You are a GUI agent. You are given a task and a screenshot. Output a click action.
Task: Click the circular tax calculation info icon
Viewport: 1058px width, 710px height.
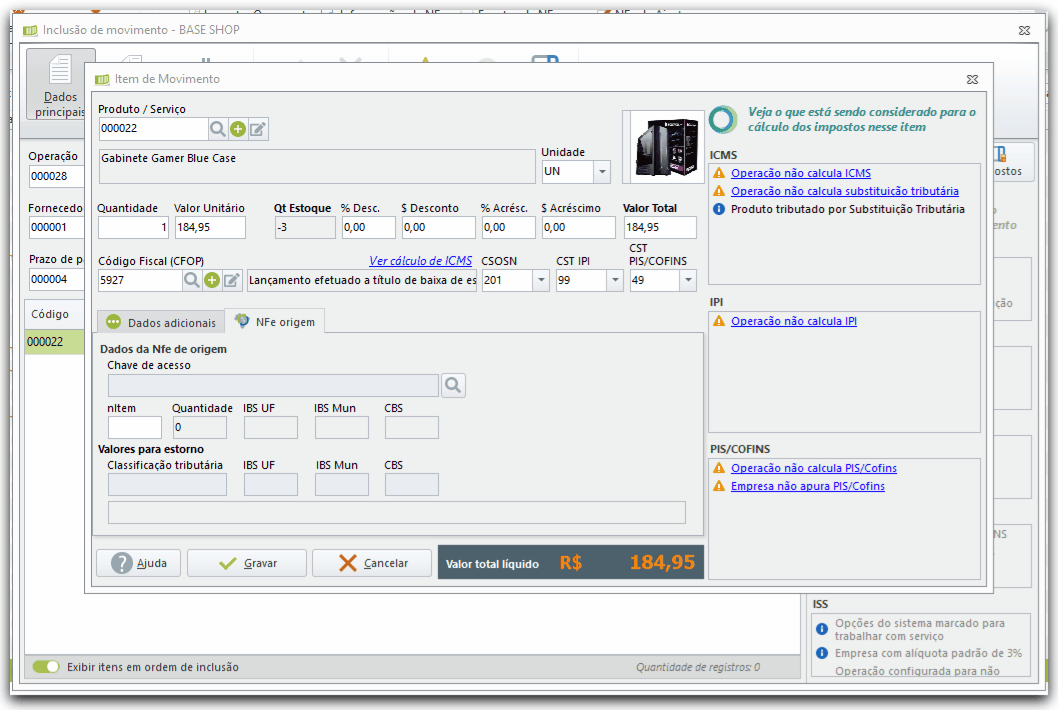[723, 119]
